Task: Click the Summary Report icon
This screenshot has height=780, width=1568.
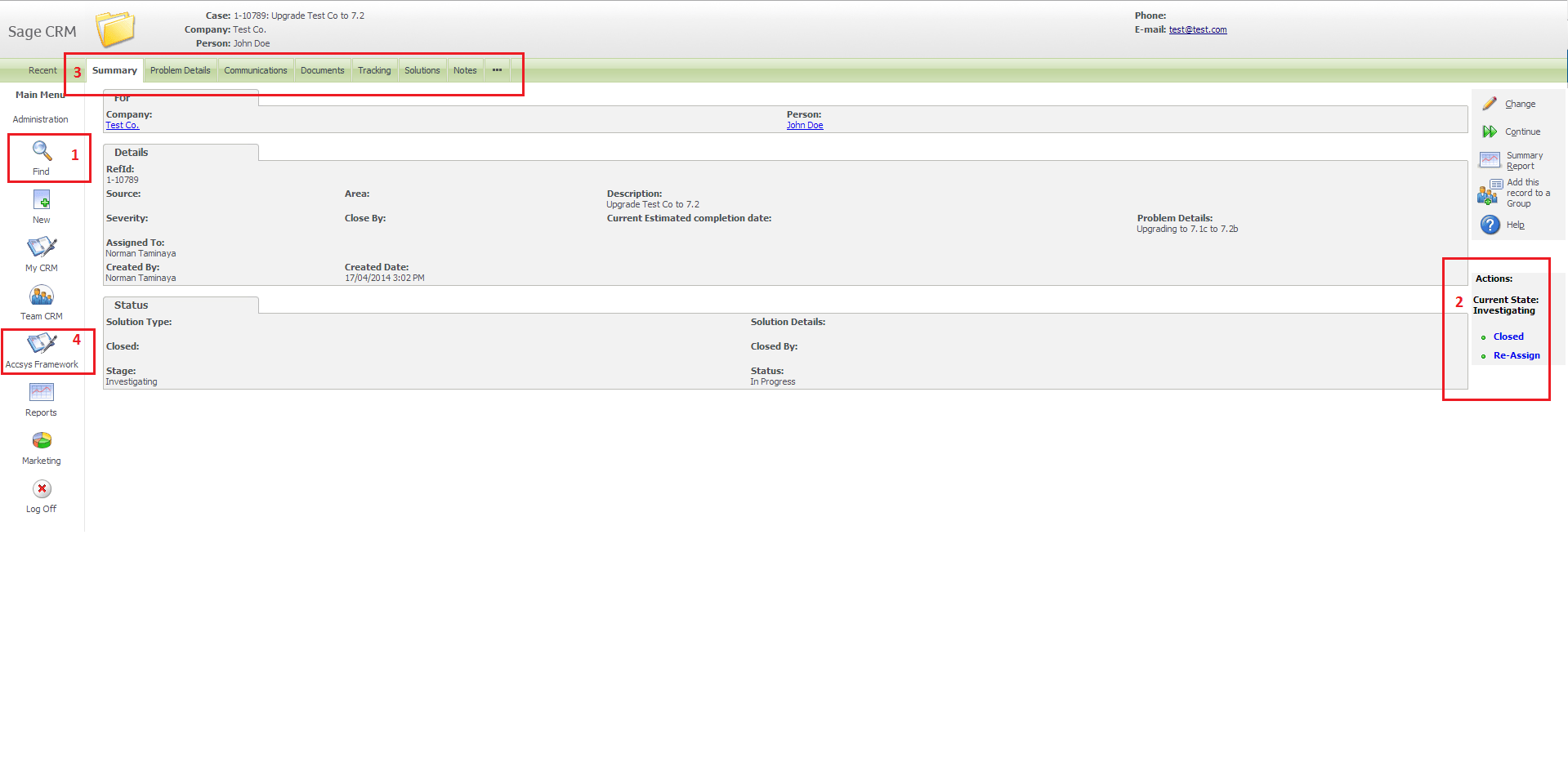Action: (x=1490, y=159)
